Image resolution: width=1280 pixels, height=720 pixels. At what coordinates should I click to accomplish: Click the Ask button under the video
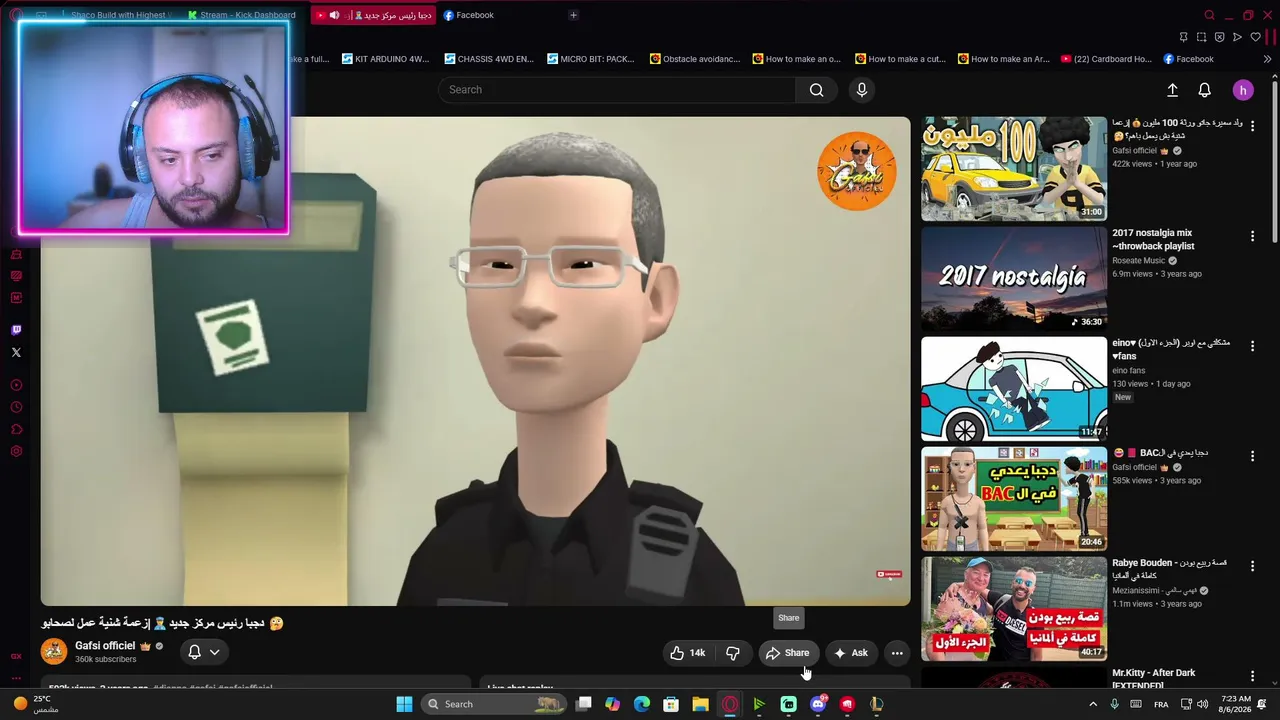click(x=851, y=653)
